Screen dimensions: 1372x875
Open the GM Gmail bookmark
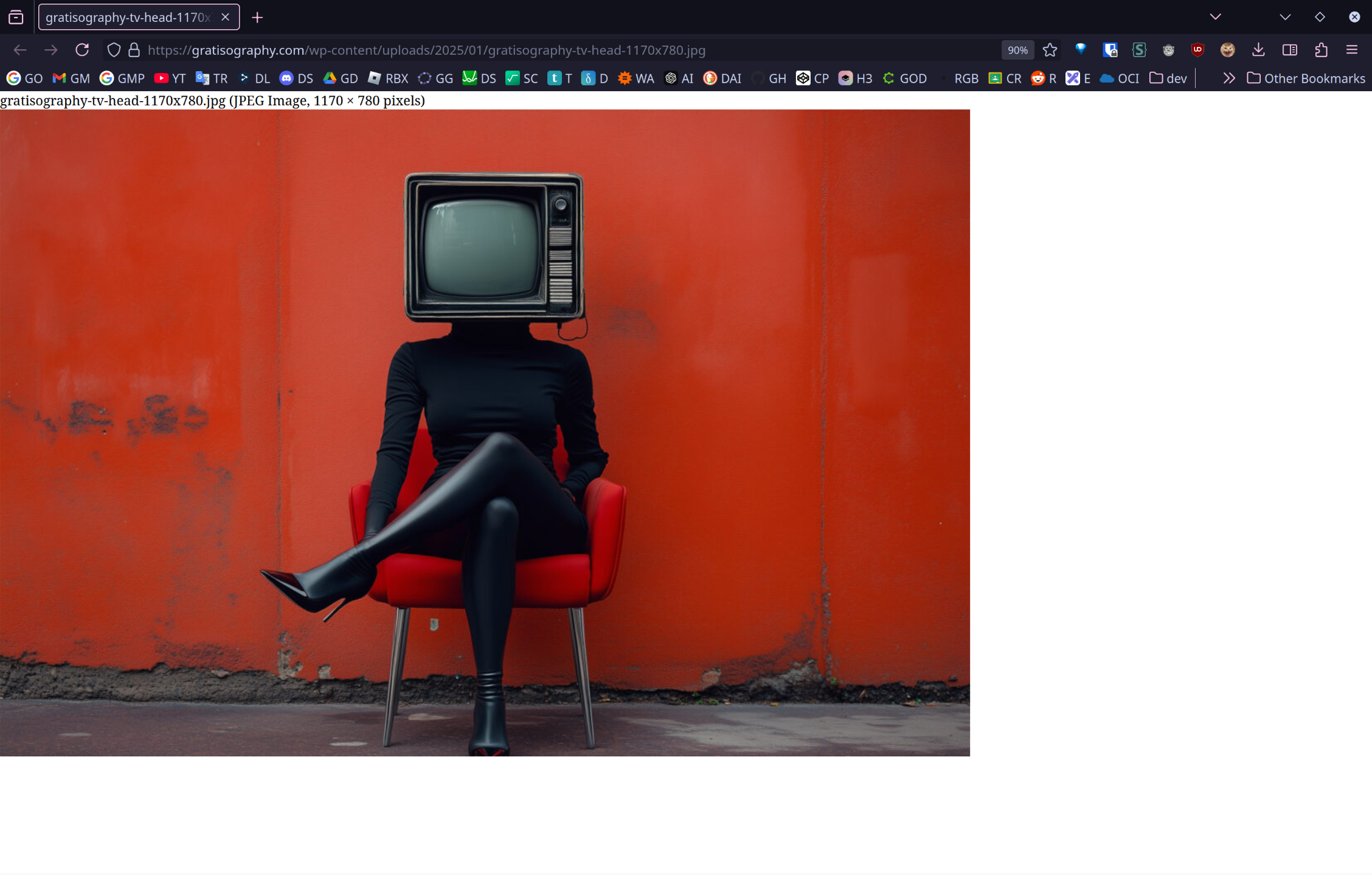point(71,78)
